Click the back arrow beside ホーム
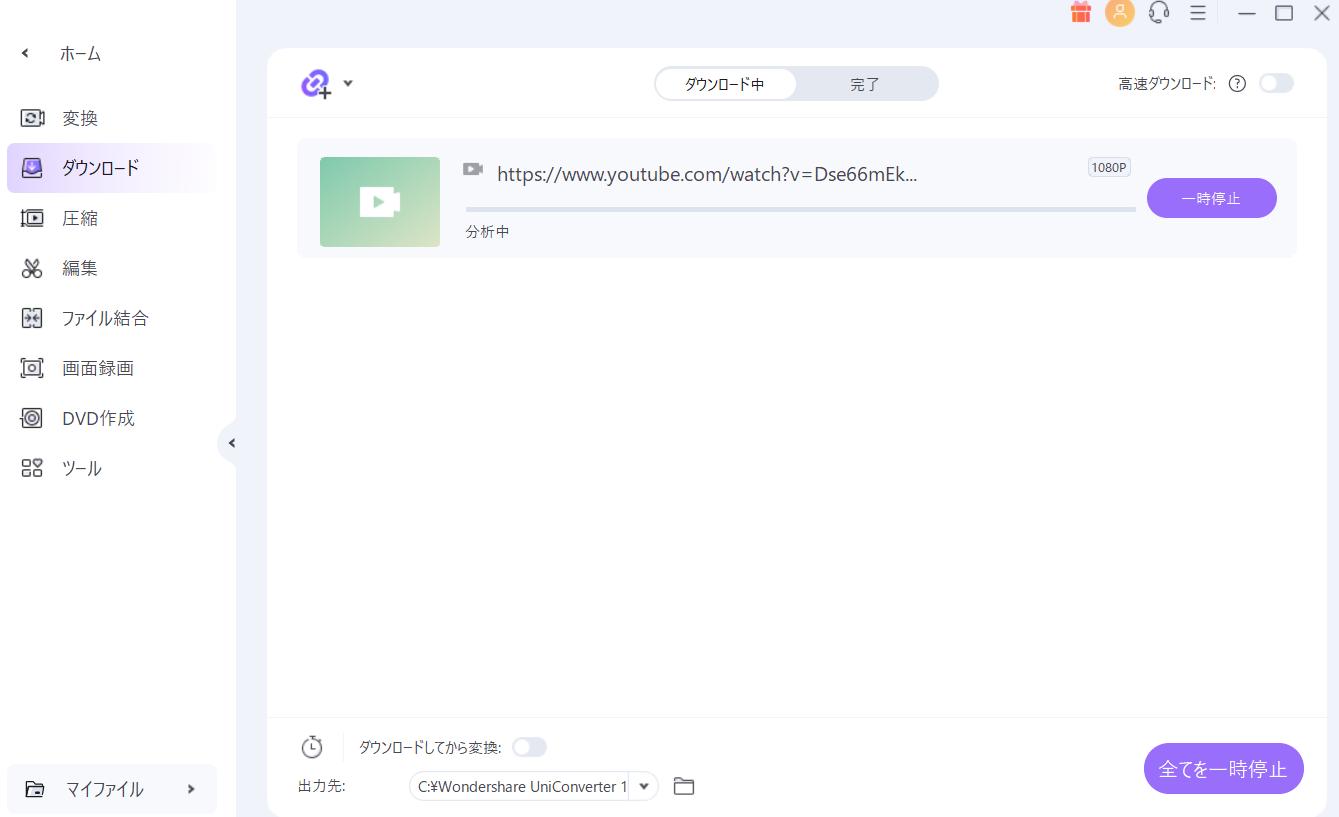 pyautogui.click(x=25, y=54)
